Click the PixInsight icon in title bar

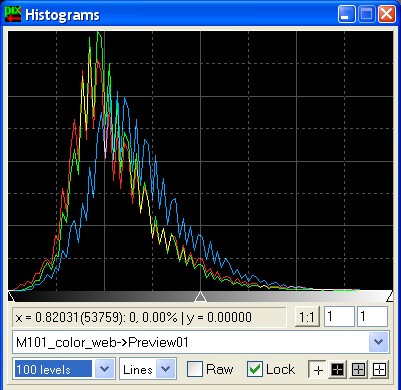(x=13, y=15)
